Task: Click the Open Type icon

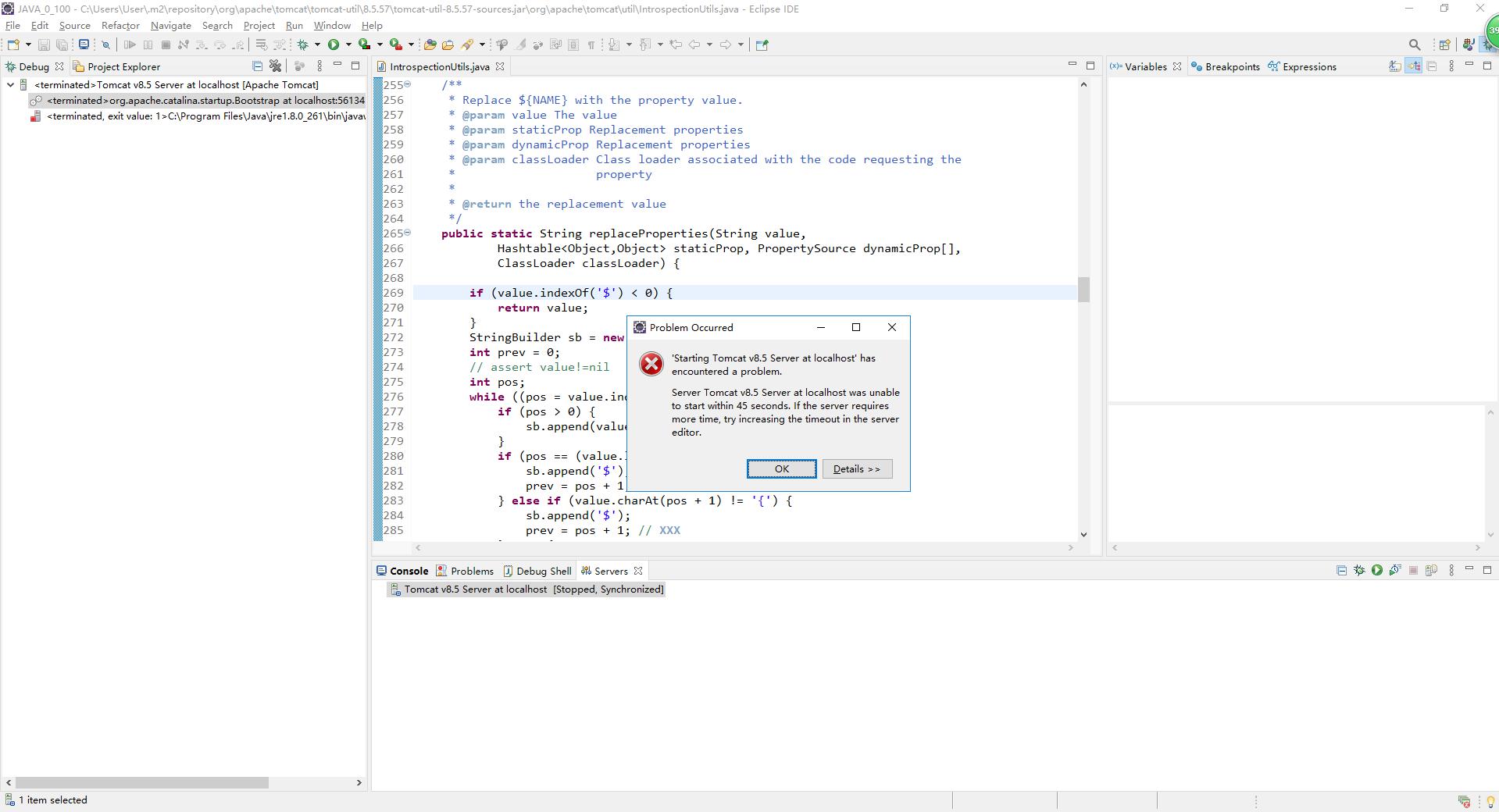Action: pos(430,45)
